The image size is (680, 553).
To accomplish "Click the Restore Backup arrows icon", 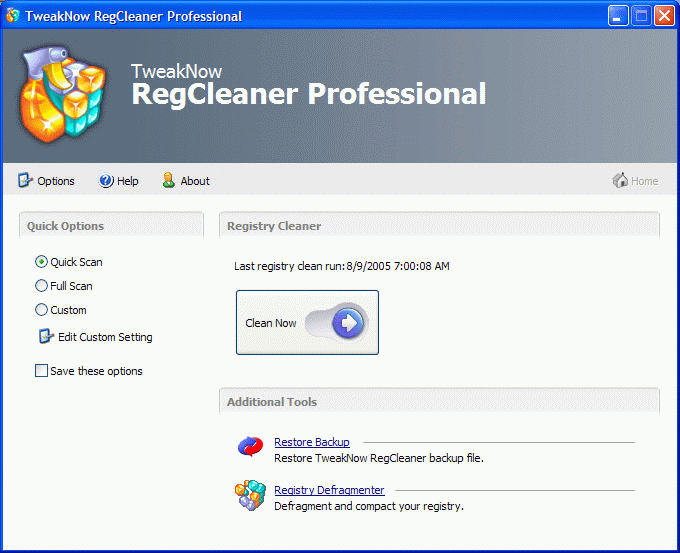I will point(250,446).
